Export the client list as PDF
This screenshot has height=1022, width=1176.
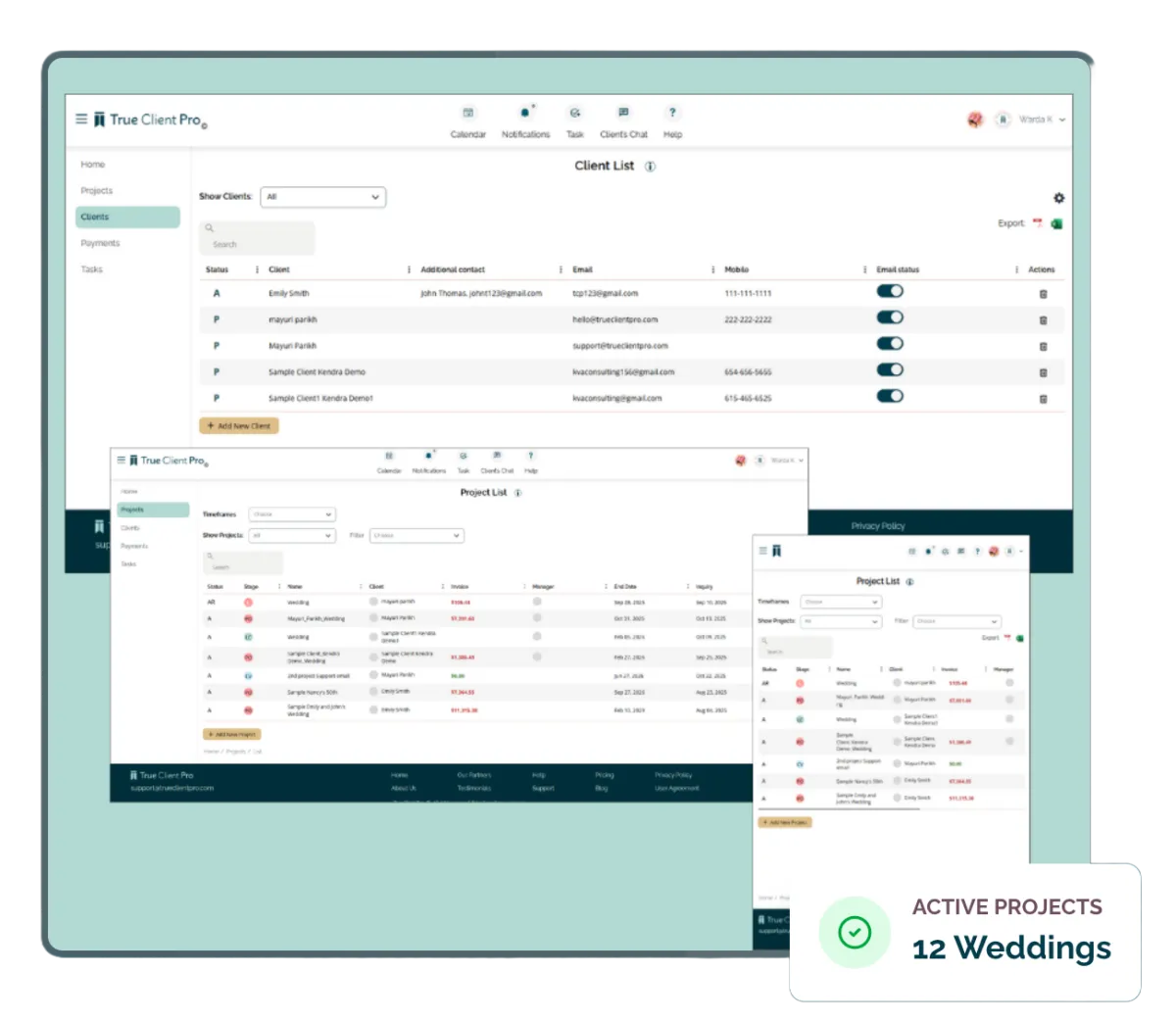point(1038,223)
